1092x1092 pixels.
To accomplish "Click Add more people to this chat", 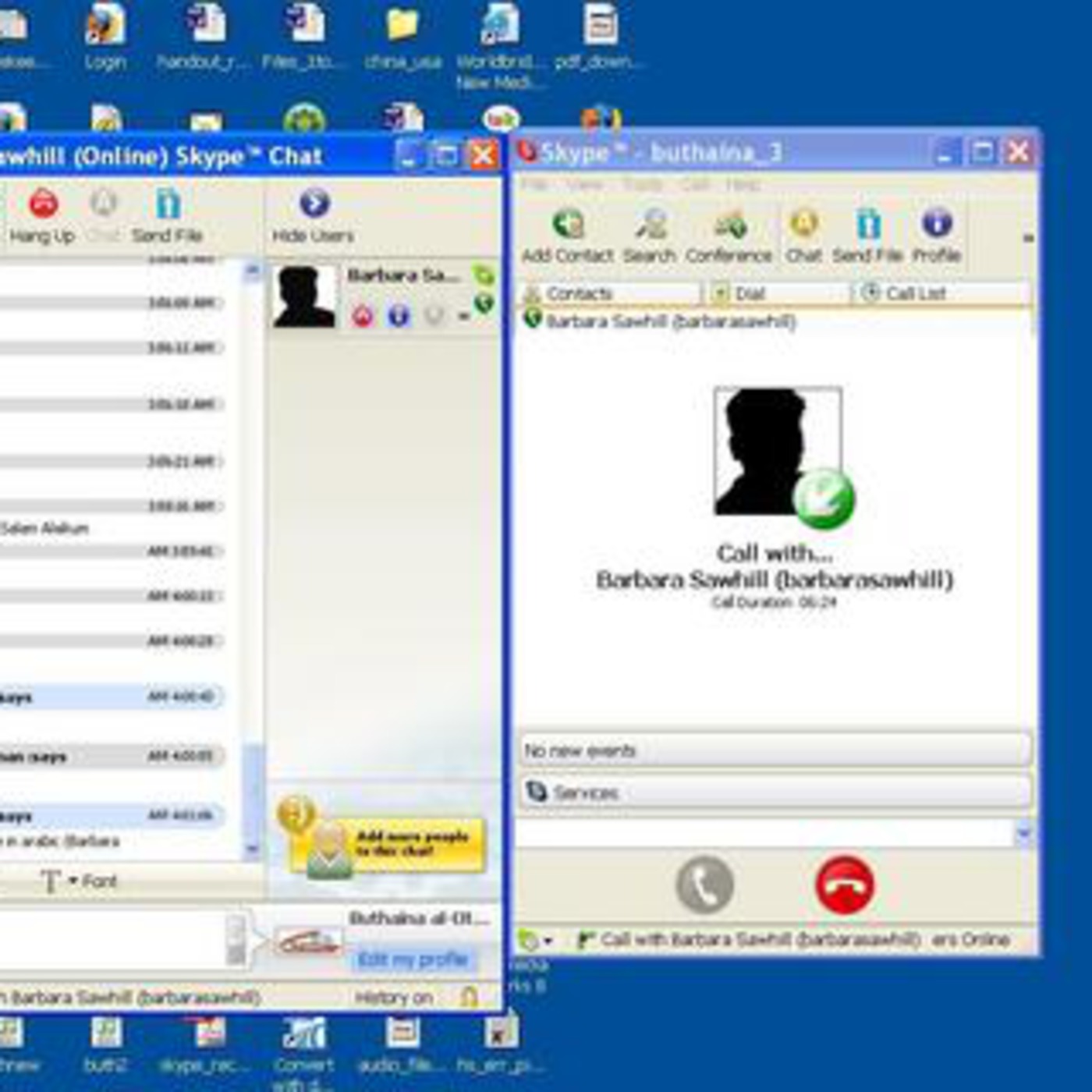I will [x=388, y=844].
